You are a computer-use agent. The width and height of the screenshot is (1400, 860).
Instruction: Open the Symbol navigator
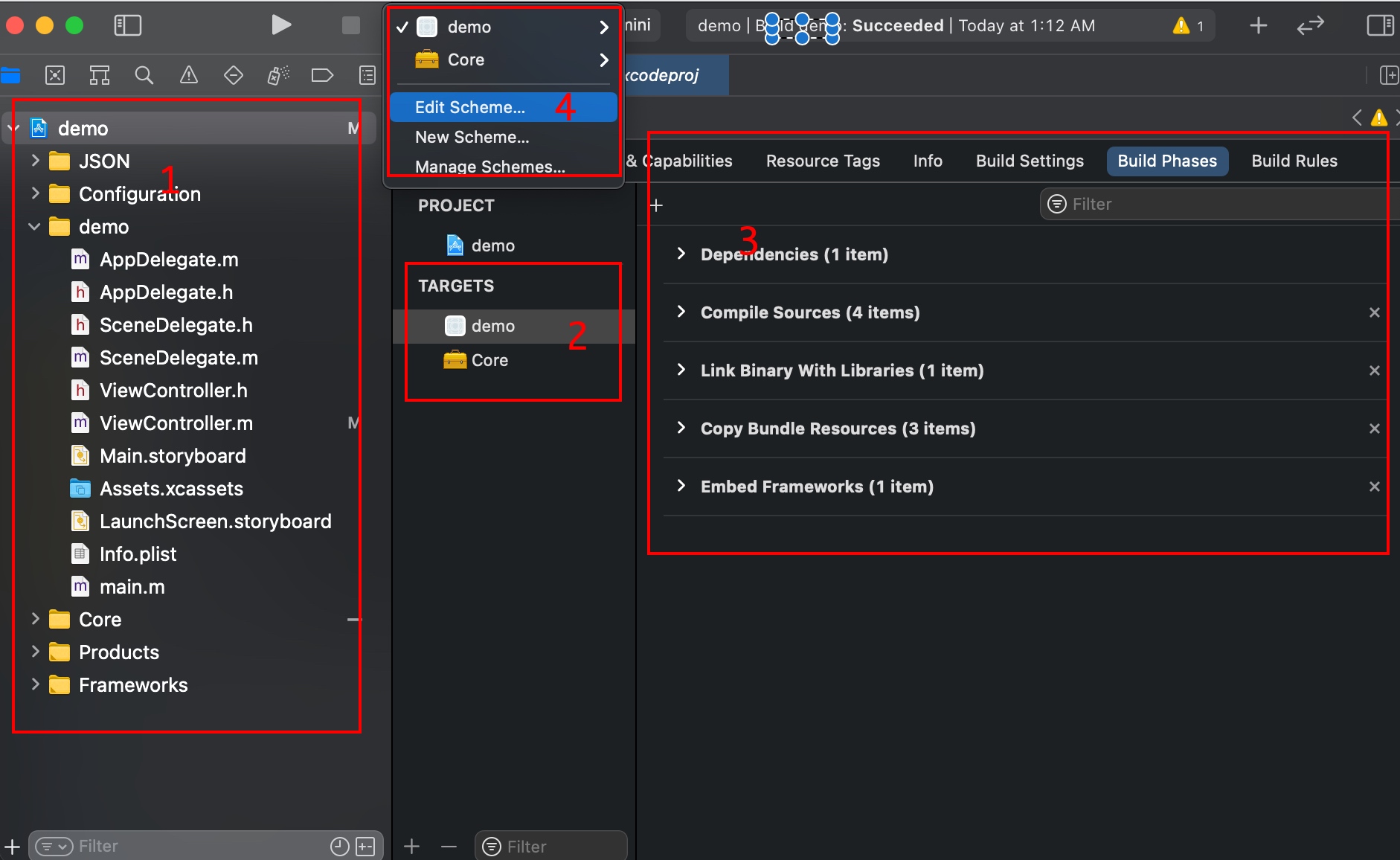click(x=100, y=75)
